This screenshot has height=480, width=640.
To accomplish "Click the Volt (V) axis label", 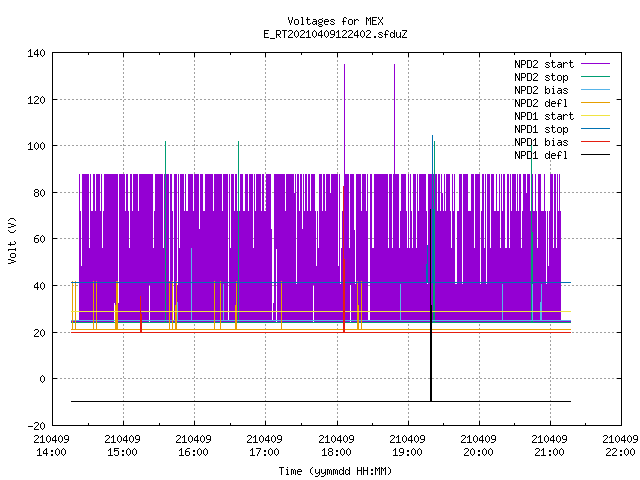I will tap(12, 240).
